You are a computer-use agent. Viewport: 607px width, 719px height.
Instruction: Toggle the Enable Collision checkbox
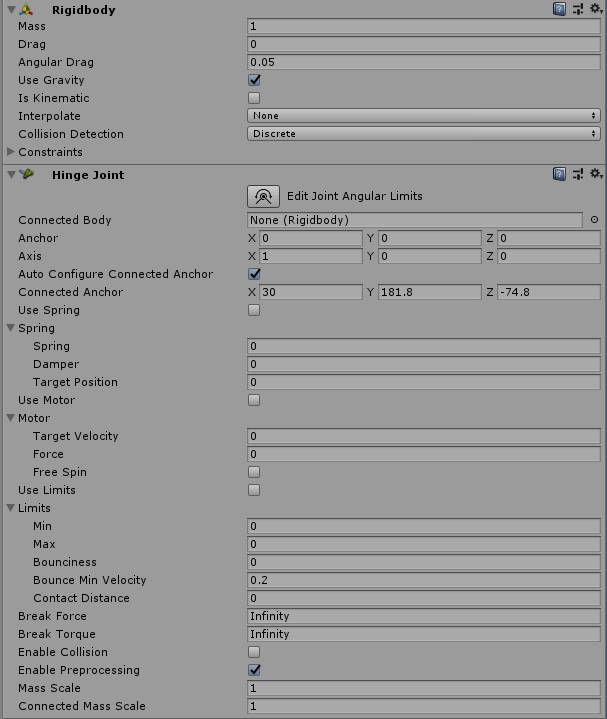(254, 652)
